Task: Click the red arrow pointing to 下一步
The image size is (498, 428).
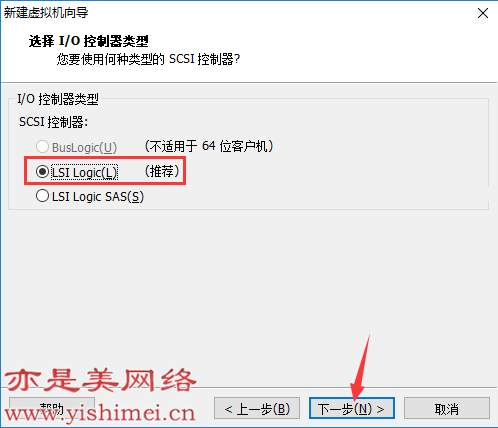Action: (361, 368)
